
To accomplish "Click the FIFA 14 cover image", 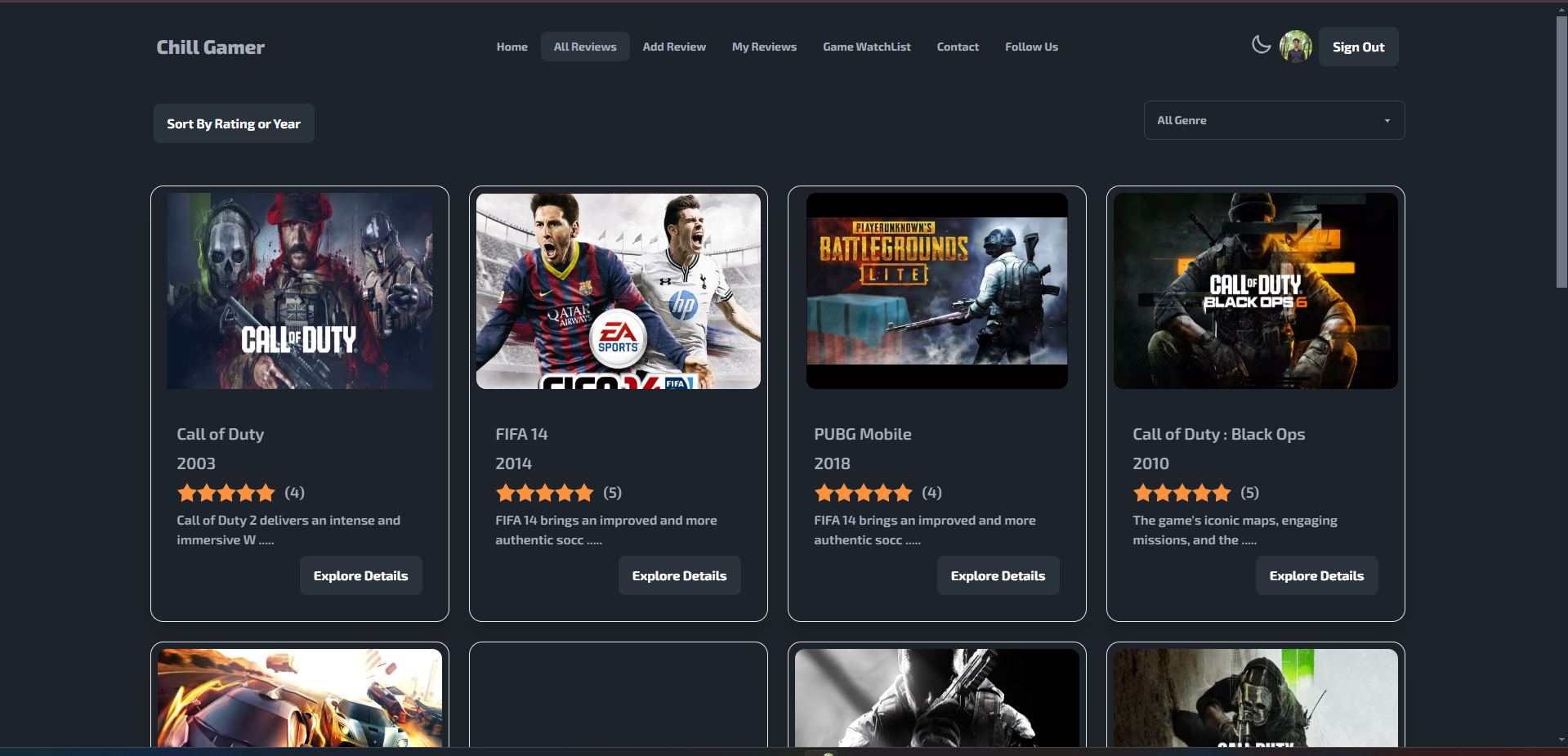I will pyautogui.click(x=619, y=291).
